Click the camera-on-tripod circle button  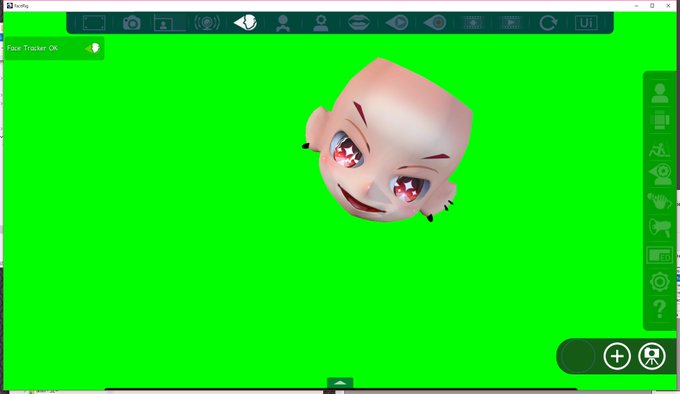pos(652,356)
